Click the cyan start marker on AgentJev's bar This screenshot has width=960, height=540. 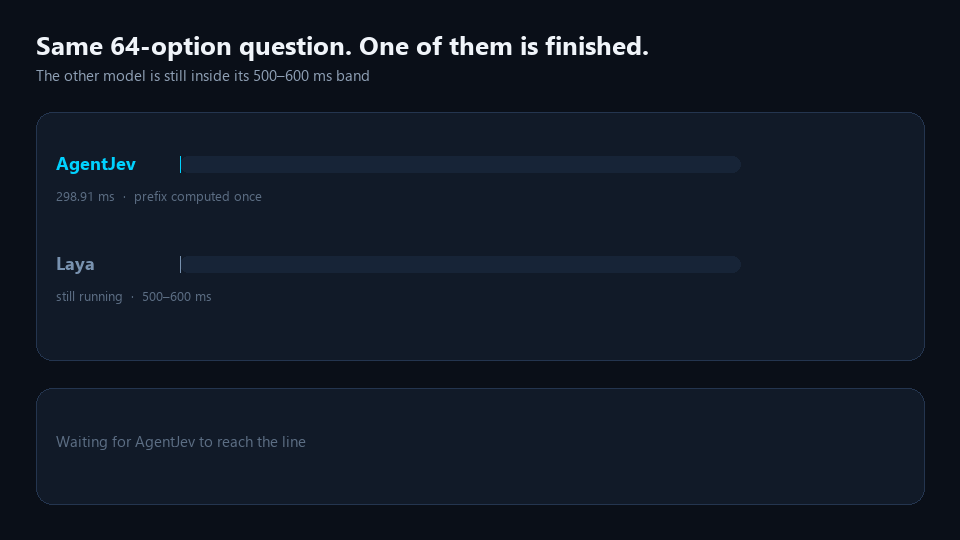click(181, 164)
